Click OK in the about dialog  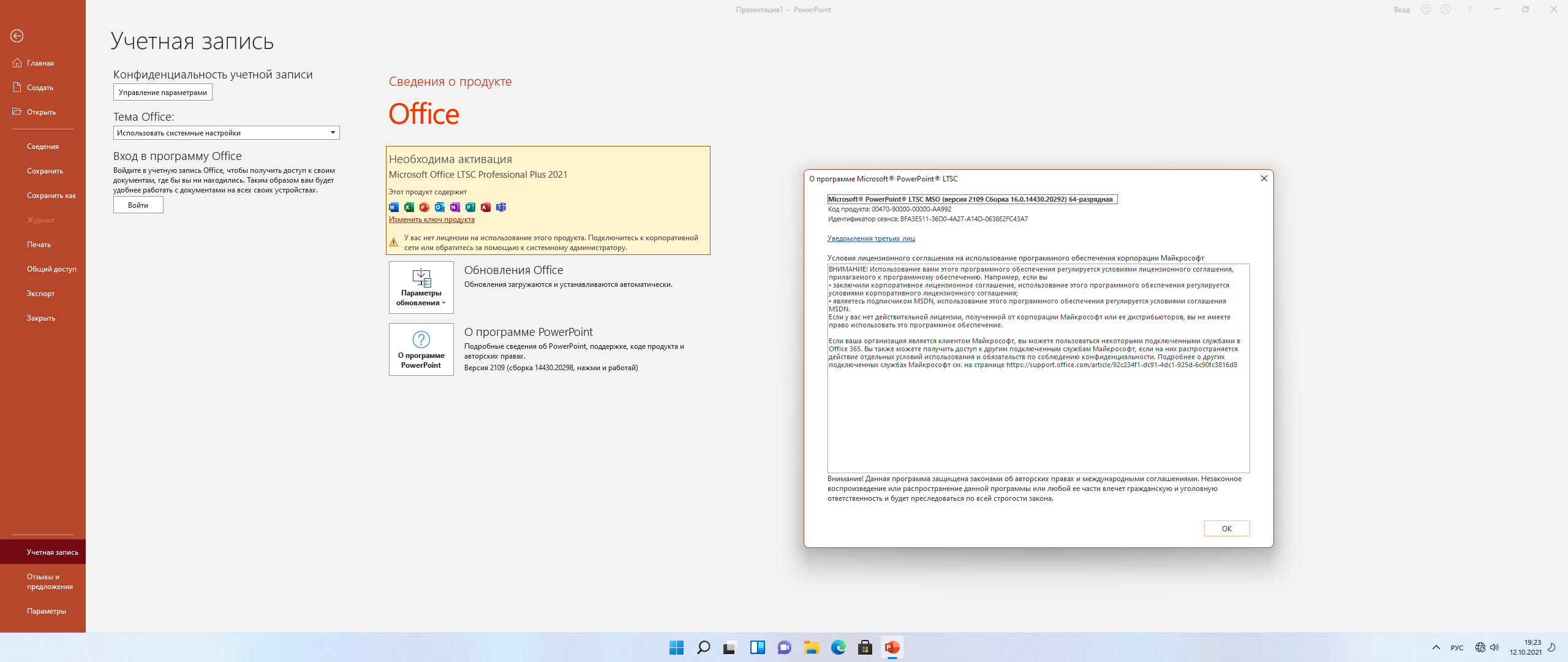click(1227, 529)
